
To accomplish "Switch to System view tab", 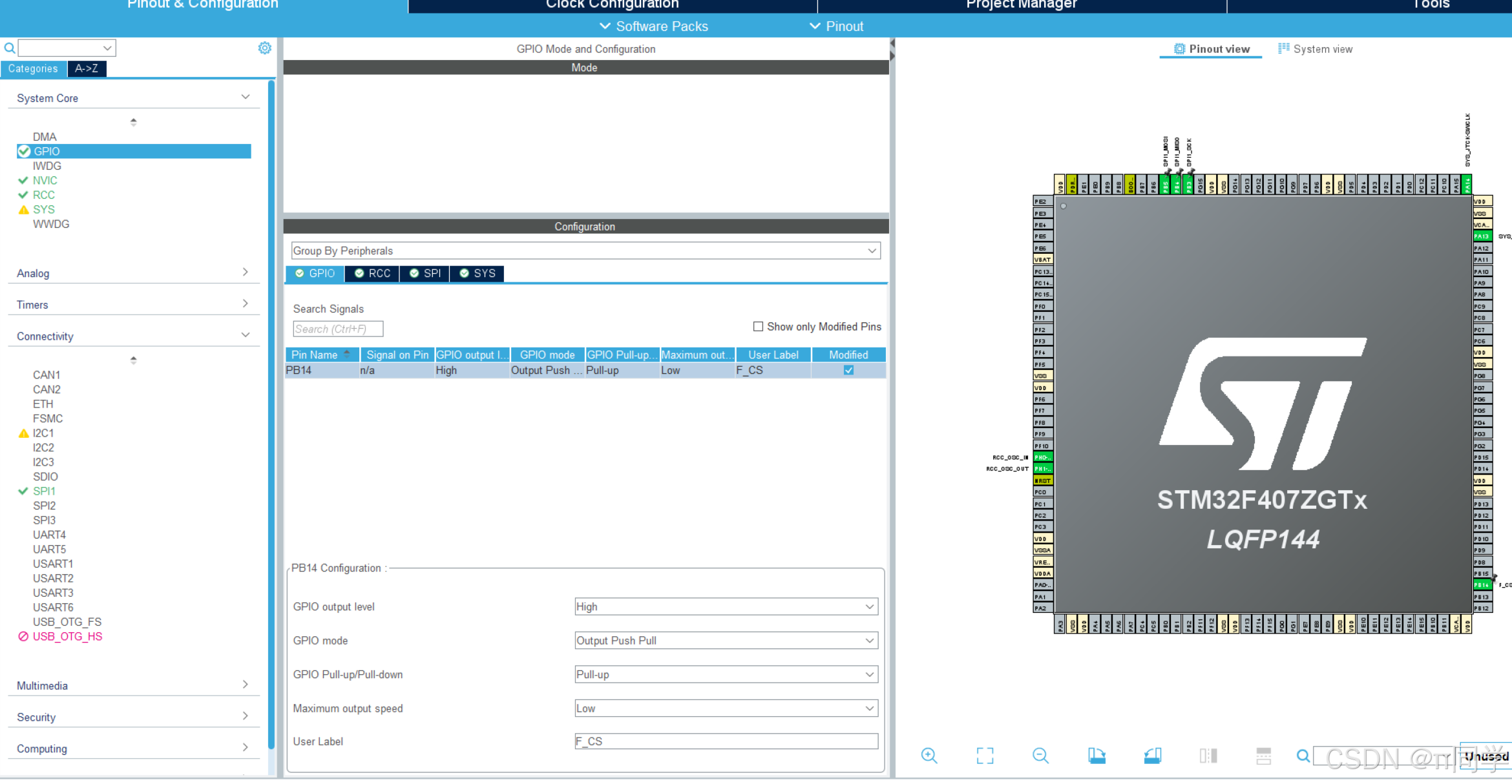I will 1315,49.
